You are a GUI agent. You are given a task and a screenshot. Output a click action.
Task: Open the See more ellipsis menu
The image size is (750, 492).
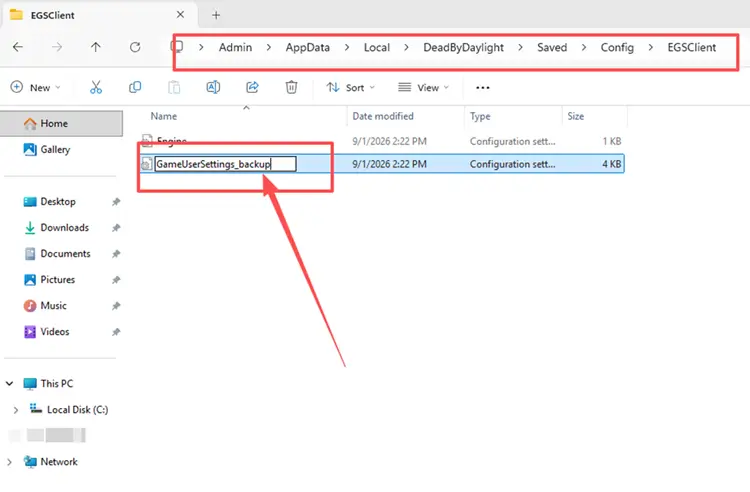click(483, 87)
